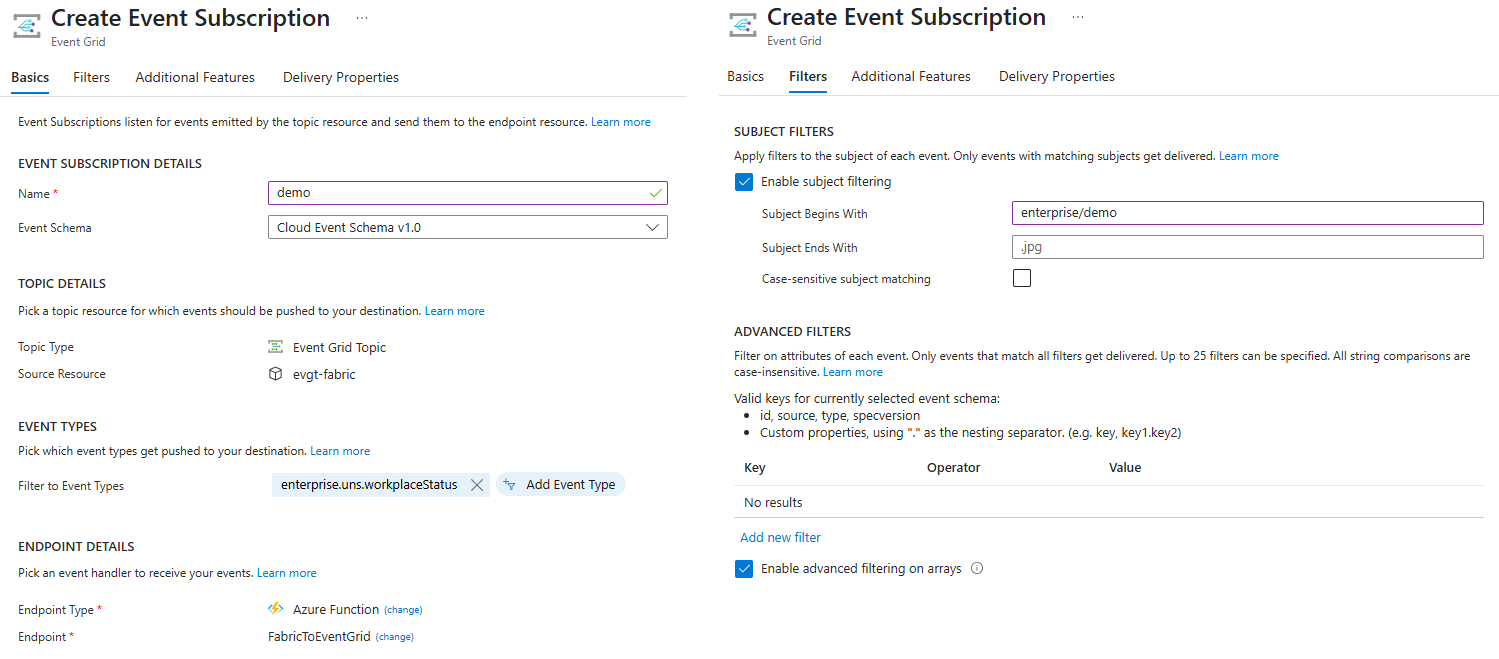Uncheck Enable advanced filtering on arrays
The width and height of the screenshot is (1499, 659).
(744, 569)
